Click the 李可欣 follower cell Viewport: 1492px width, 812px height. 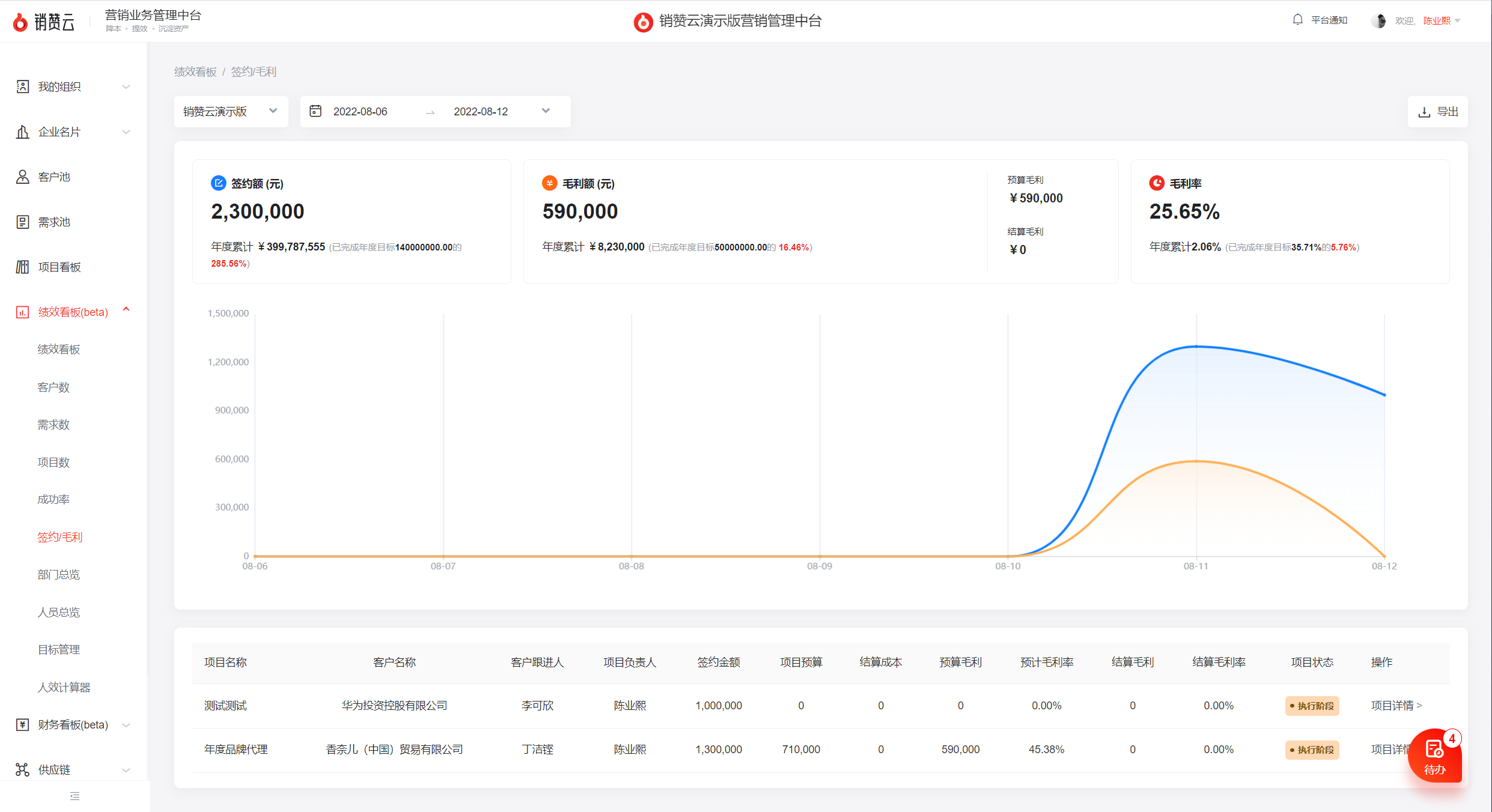[537, 705]
